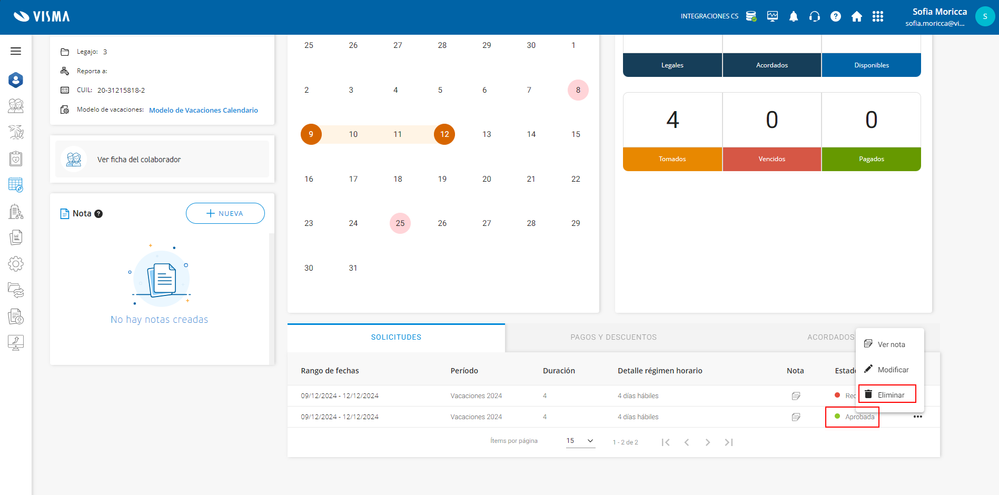Open the note icon in the Aprobada row
The width and height of the screenshot is (999, 495).
[795, 417]
